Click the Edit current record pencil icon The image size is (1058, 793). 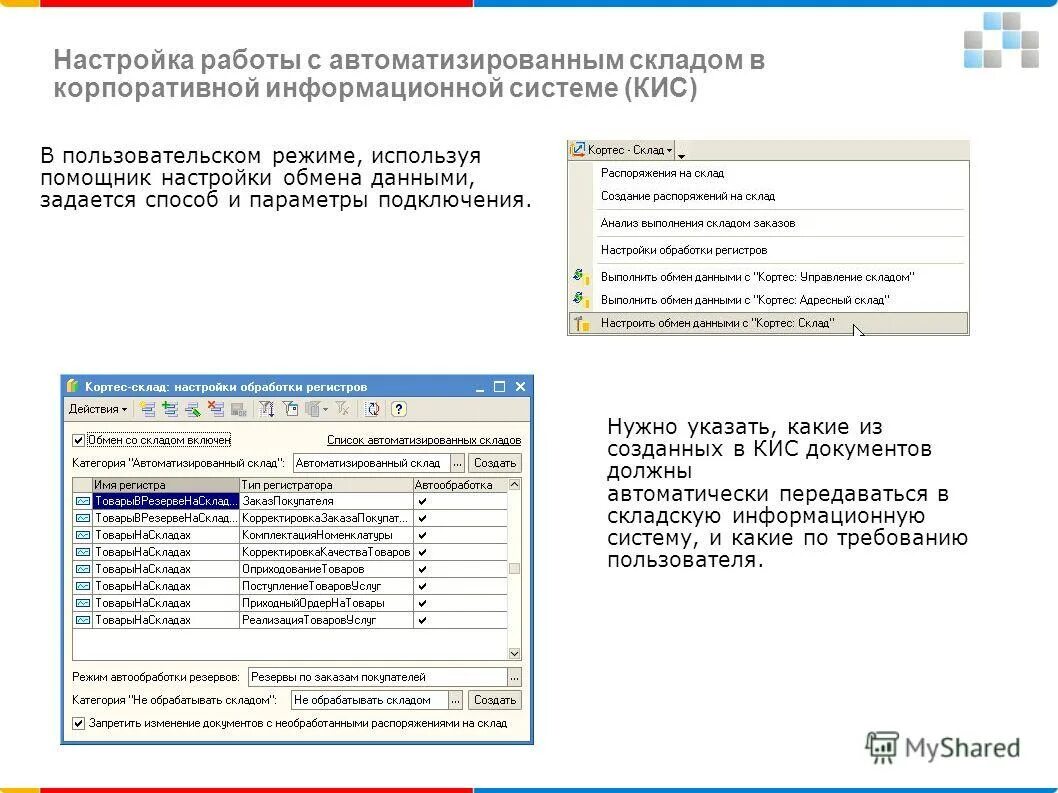pyautogui.click(x=193, y=409)
